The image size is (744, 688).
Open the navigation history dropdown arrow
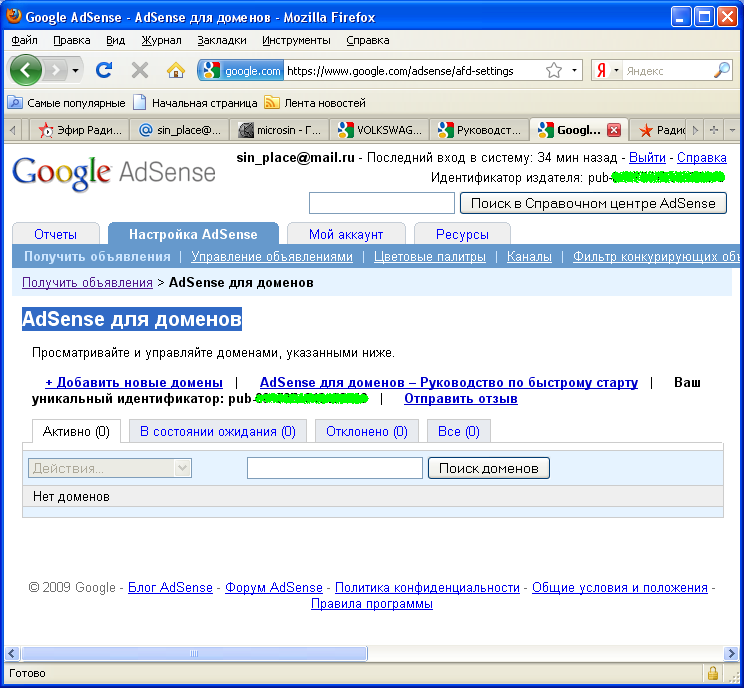(75, 71)
